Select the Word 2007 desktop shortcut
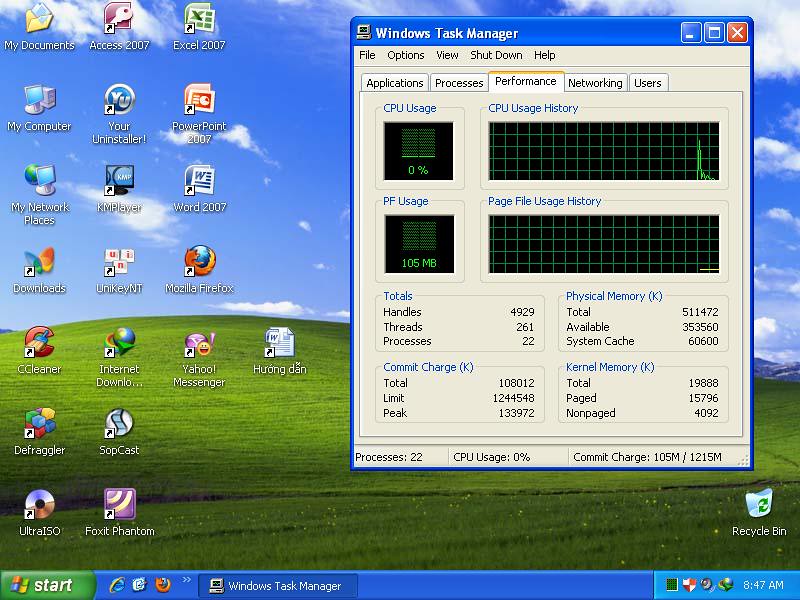Image resolution: width=800 pixels, height=600 pixels. pyautogui.click(x=199, y=189)
